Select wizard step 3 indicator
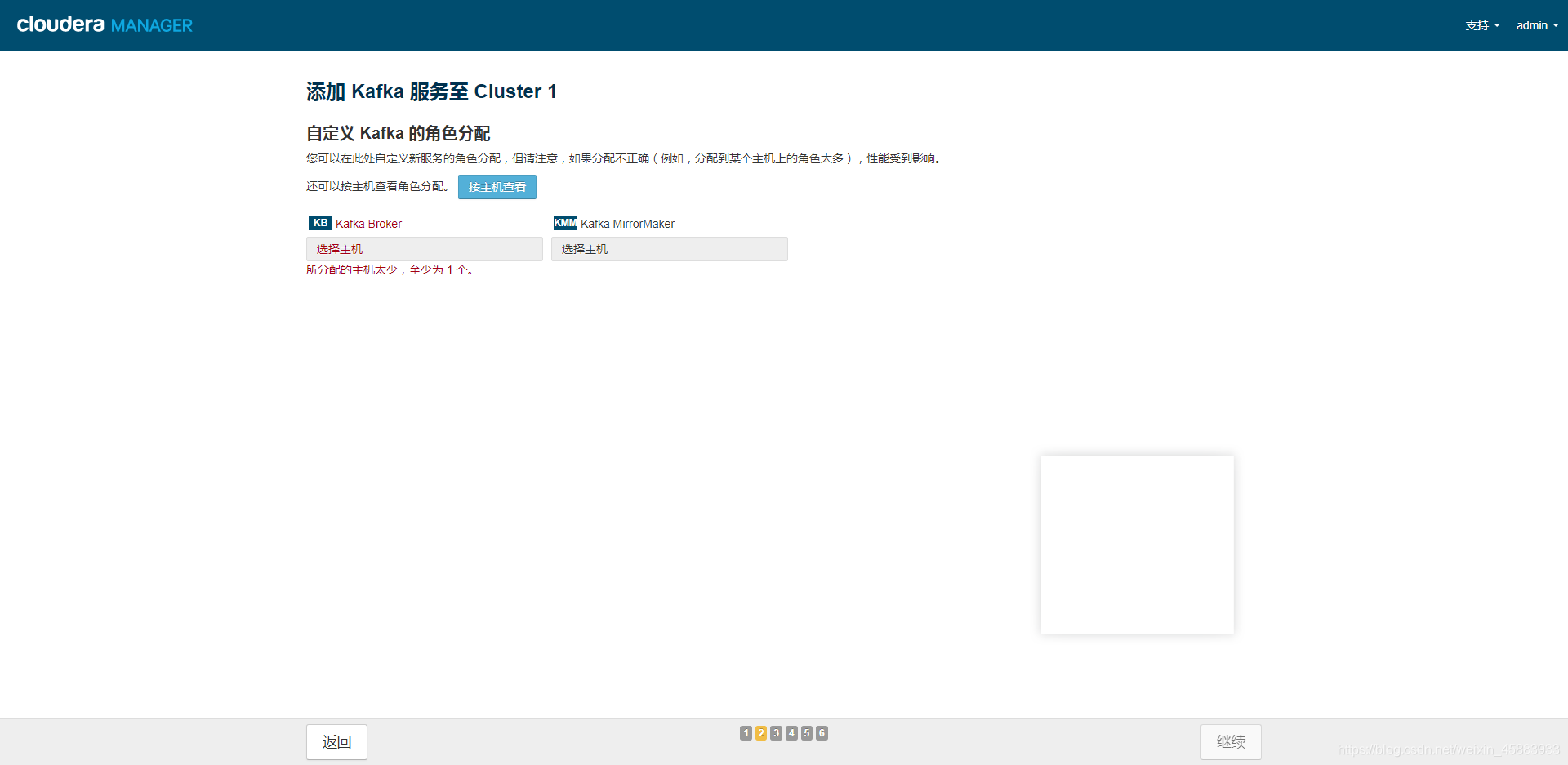The width and height of the screenshot is (1568, 765). click(776, 733)
